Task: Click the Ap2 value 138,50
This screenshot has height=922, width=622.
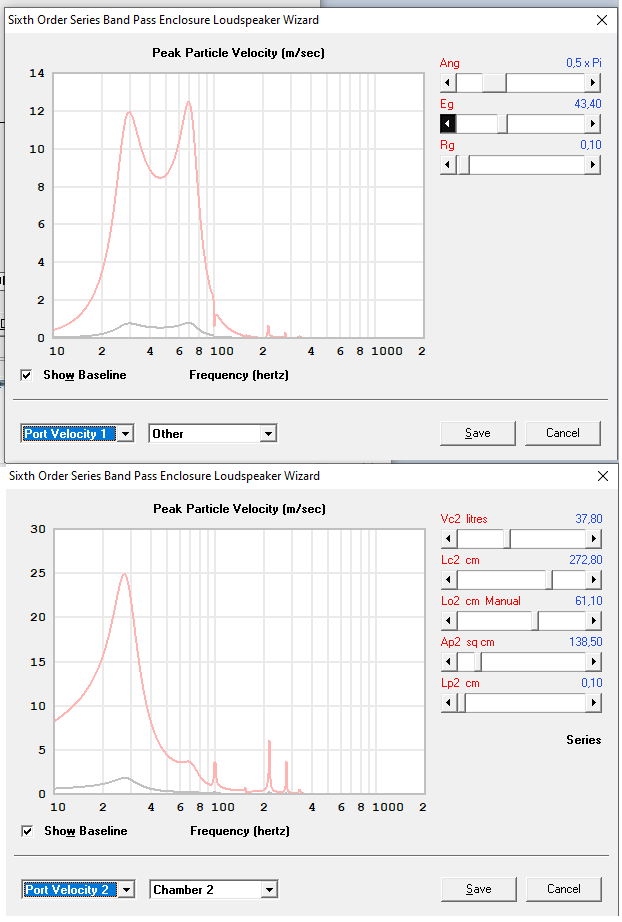Action: [586, 642]
